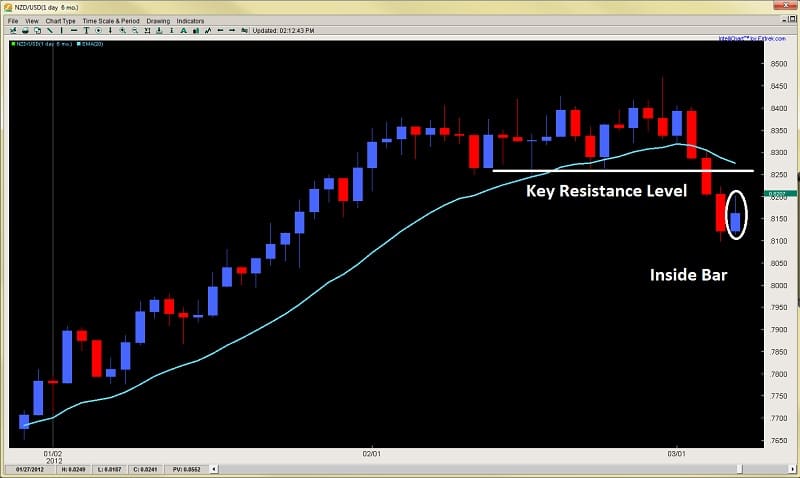800x478 pixels.
Task: Click the 01/02 2012 date axis label
Action: [53, 457]
